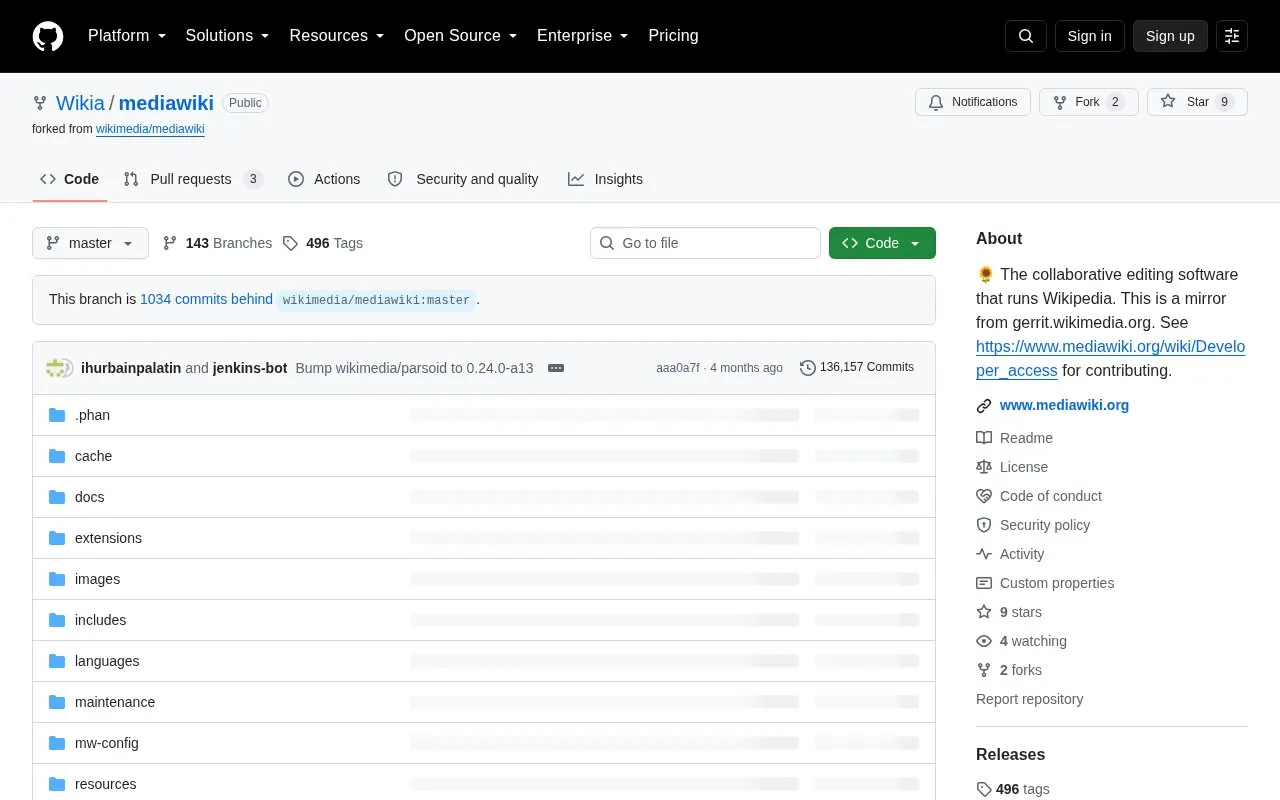The width and height of the screenshot is (1280, 800).
Task: Expand the Resources menu
Action: click(x=337, y=36)
